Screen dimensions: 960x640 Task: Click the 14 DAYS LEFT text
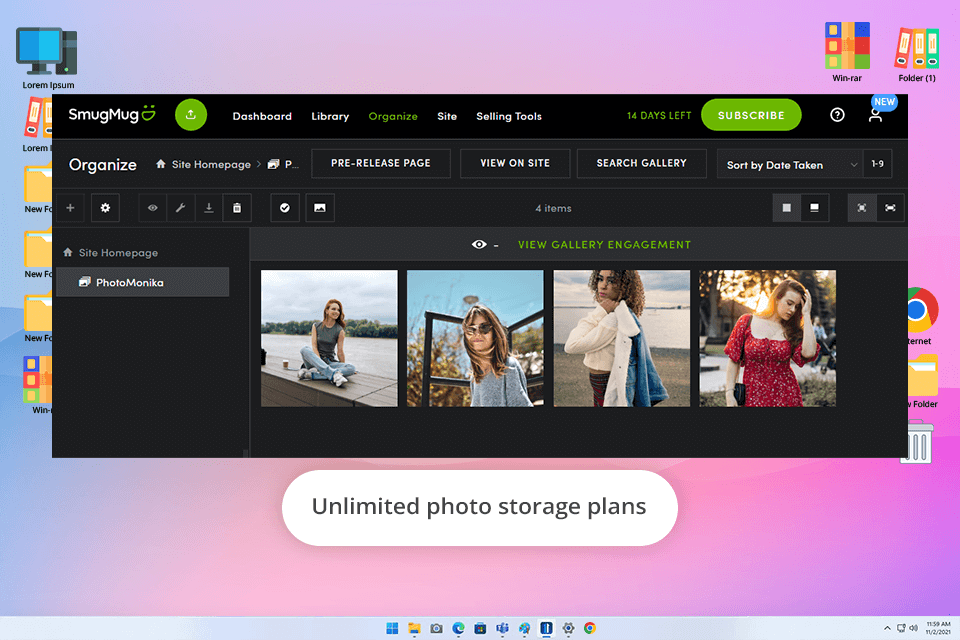click(659, 116)
